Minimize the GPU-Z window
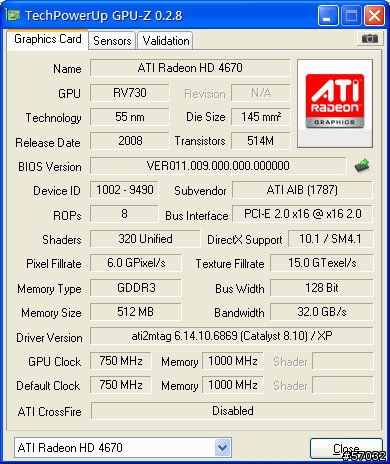This screenshot has height=464, width=390. point(327,15)
